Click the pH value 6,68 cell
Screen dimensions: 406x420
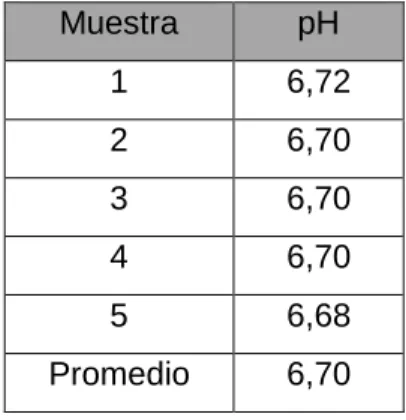click(319, 324)
